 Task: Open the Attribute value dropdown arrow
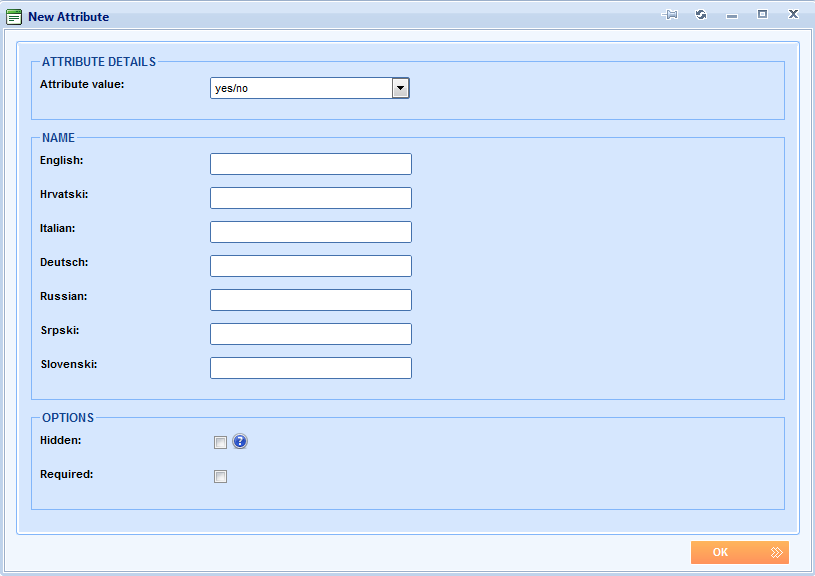[x=400, y=88]
